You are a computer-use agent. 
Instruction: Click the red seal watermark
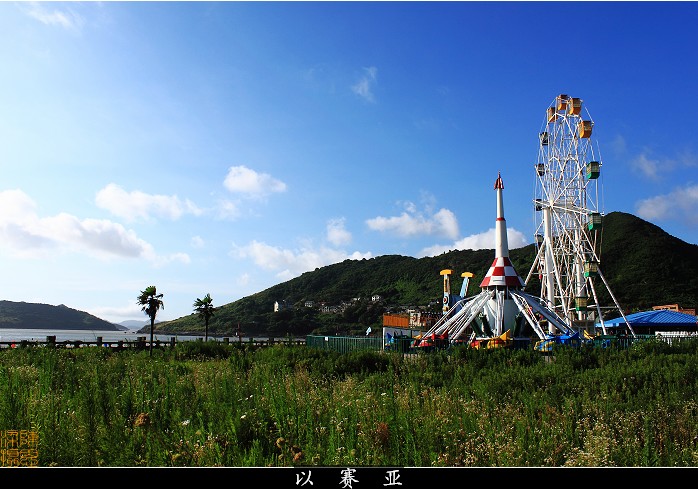pos(19,448)
